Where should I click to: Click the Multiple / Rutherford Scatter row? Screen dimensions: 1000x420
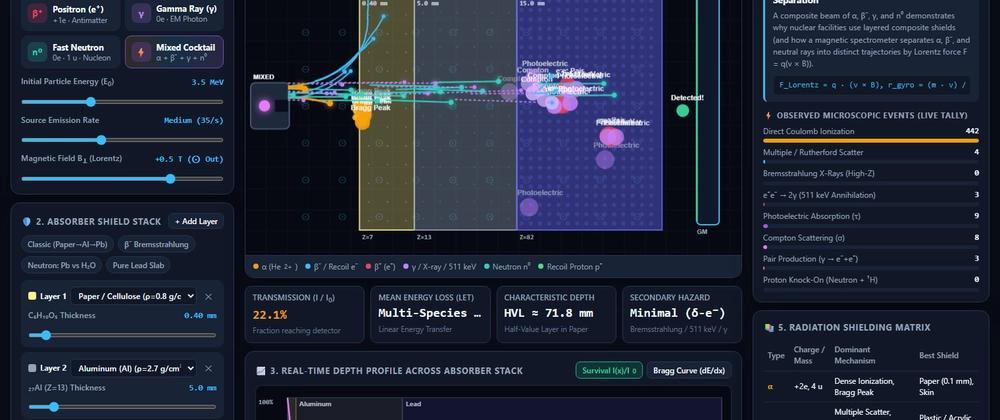click(871, 156)
